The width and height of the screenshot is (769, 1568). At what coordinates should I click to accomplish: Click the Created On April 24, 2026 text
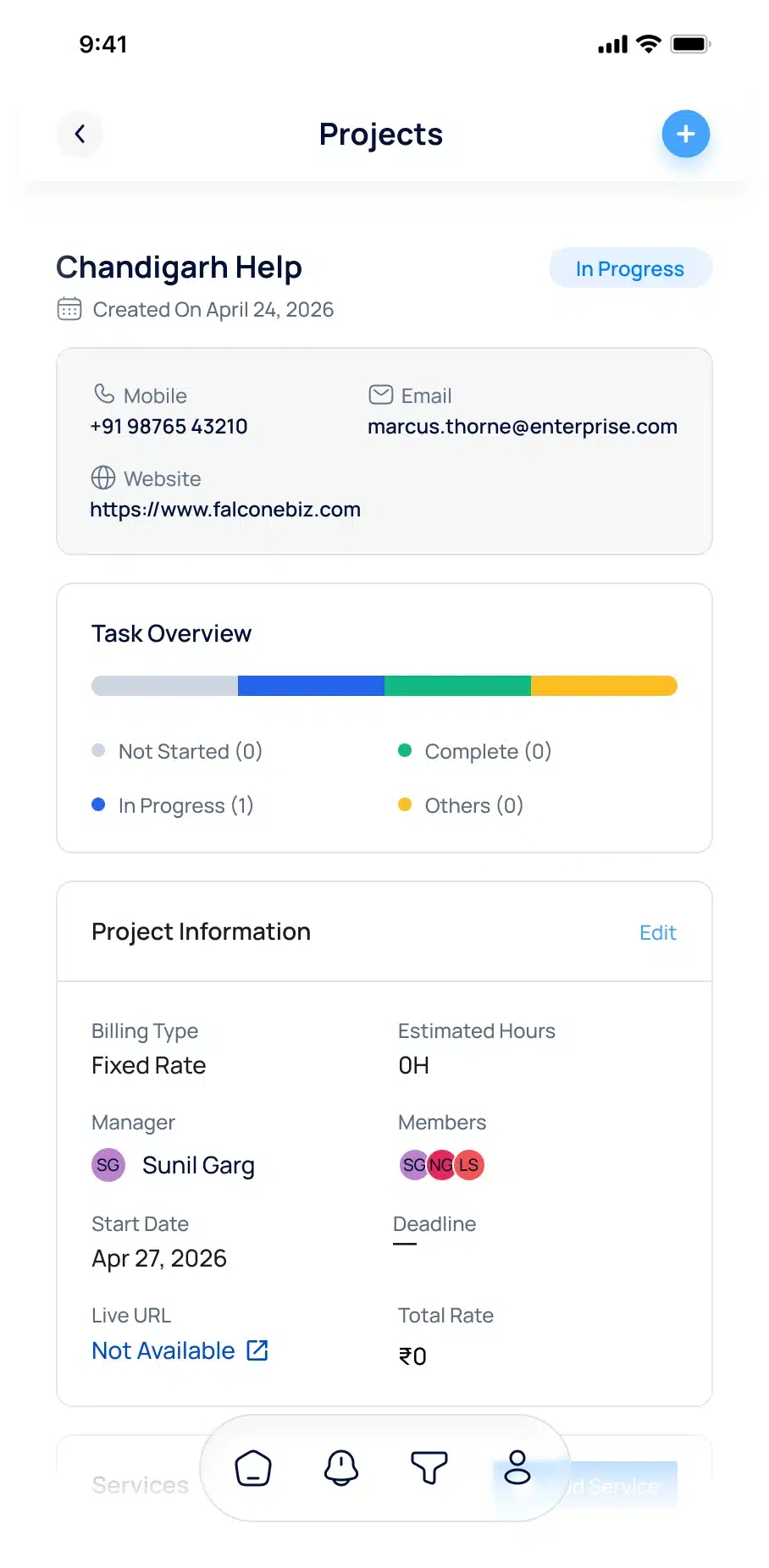(213, 310)
